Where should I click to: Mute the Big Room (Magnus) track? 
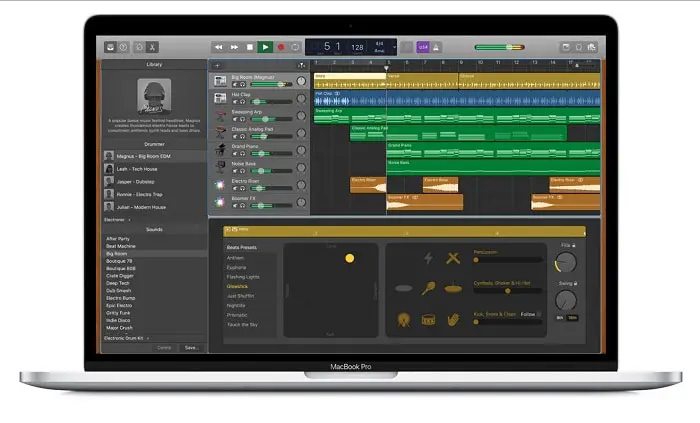pos(235,84)
